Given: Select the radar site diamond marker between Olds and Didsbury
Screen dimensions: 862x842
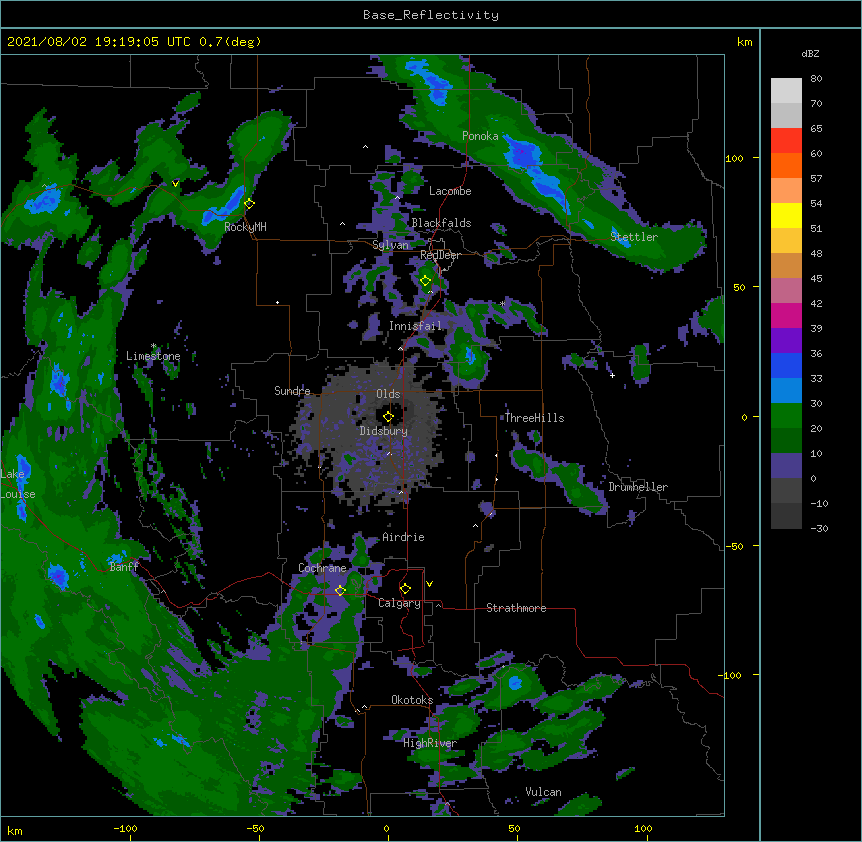Looking at the screenshot, I should point(388,417).
